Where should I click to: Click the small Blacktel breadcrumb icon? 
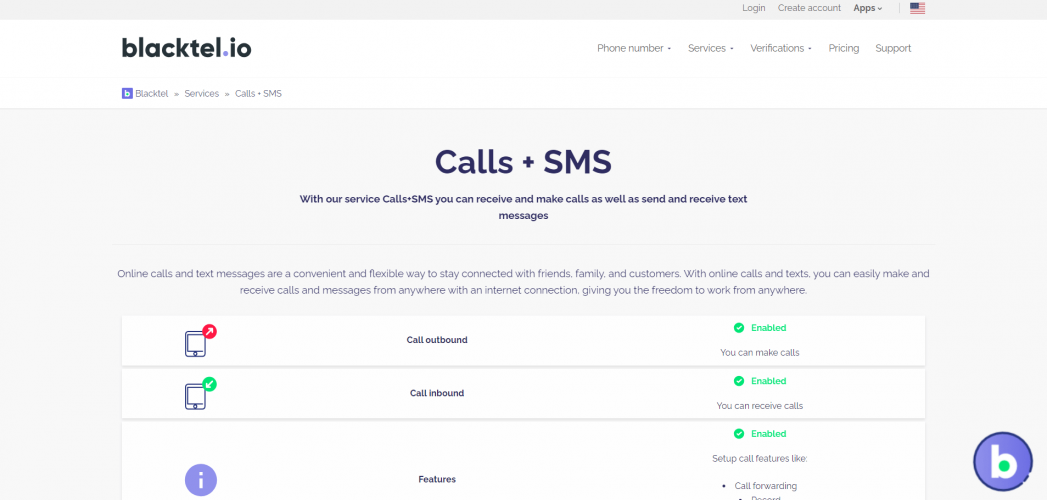pyautogui.click(x=127, y=93)
